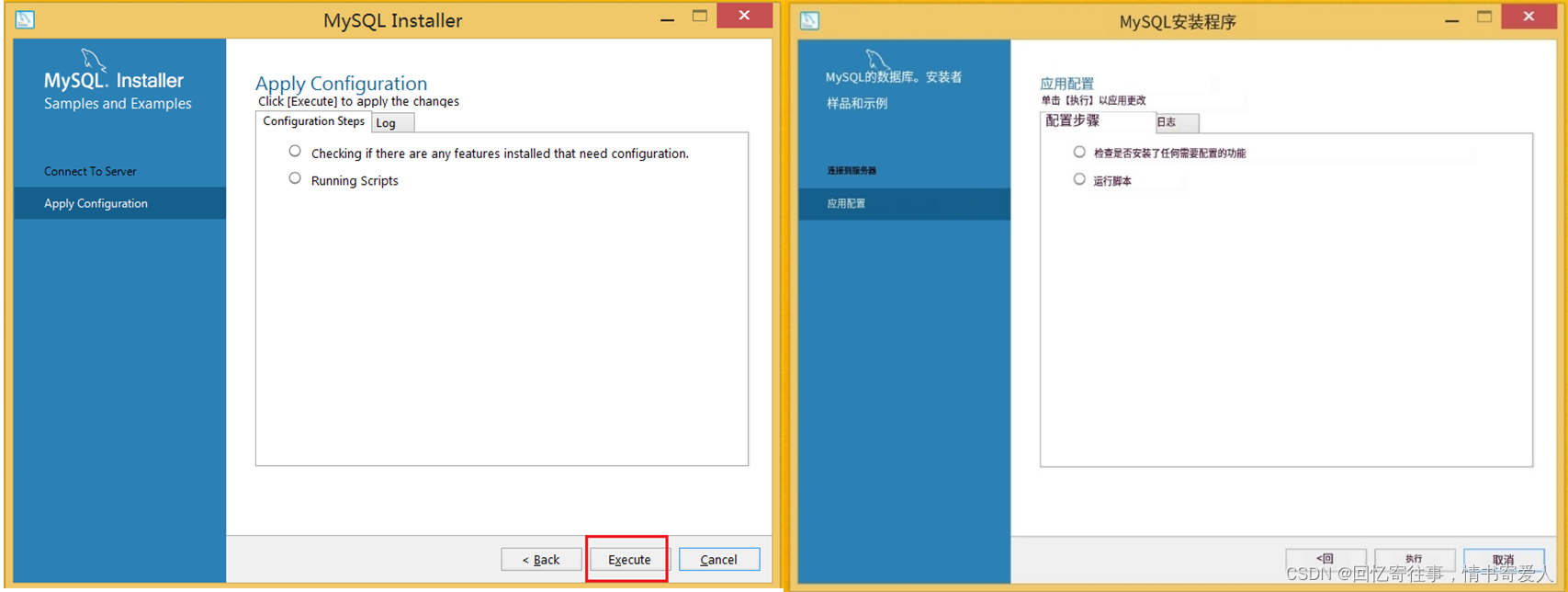Click the MySQL安装程序 window title
The width and height of the screenshot is (1568, 592).
1177,21
